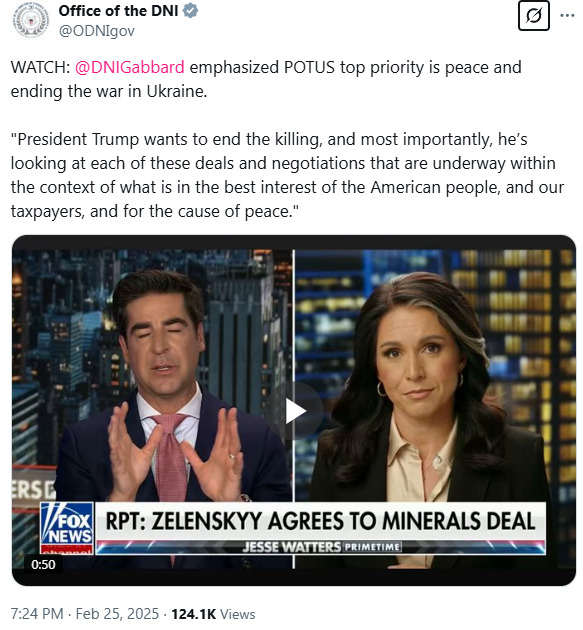Viewport: 583px width, 630px height.
Task: Click the Zelenskyy Agrees to Minerals Deal headline
Action: tap(320, 521)
